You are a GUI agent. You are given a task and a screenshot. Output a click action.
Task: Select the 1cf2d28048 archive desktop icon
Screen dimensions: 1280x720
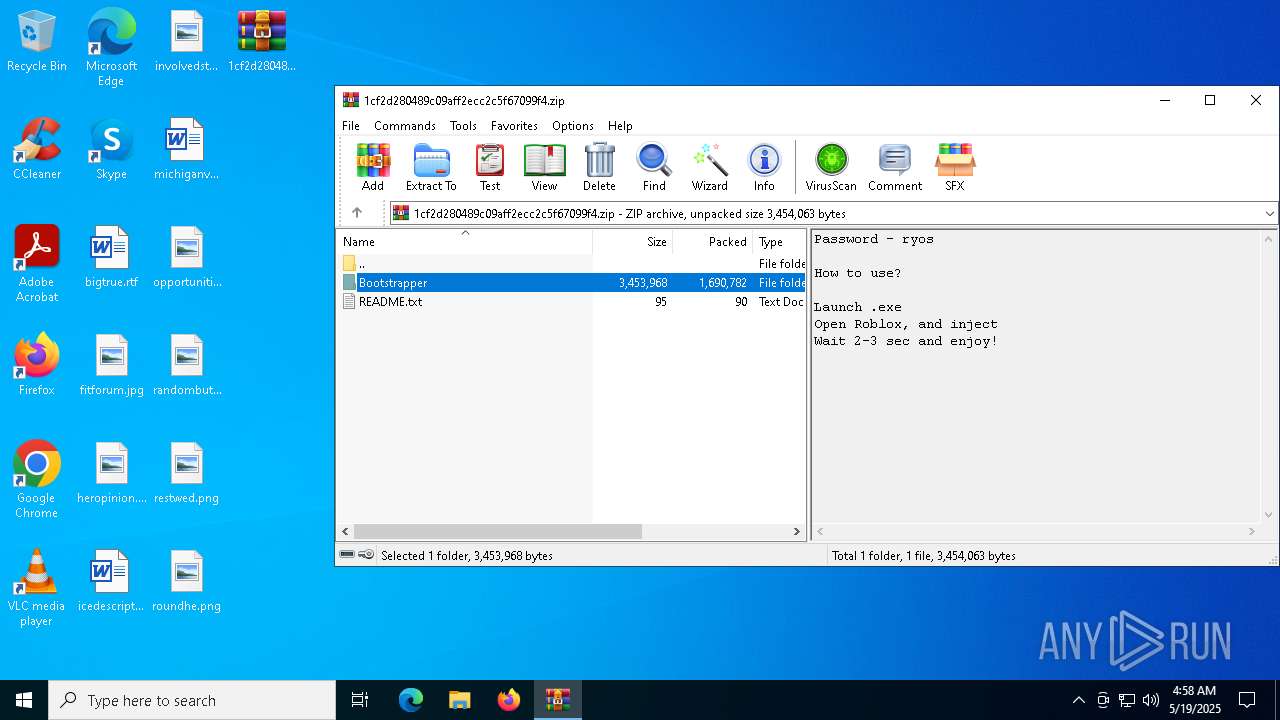[262, 42]
